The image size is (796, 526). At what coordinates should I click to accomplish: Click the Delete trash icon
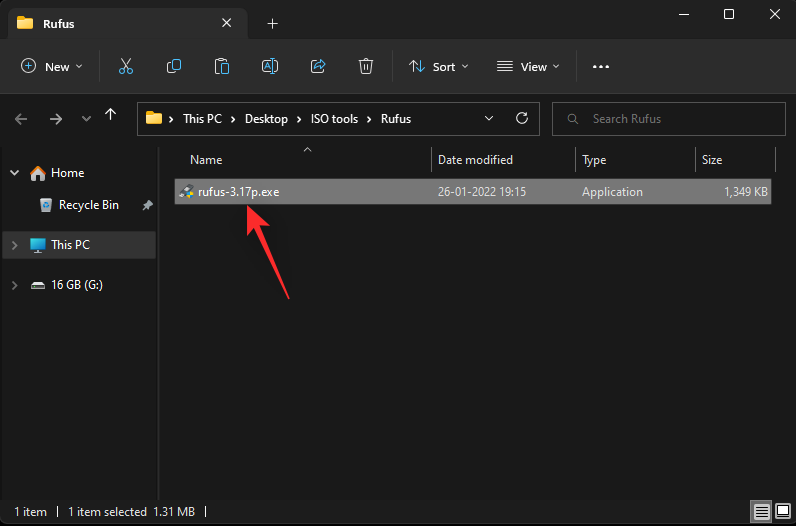point(366,67)
